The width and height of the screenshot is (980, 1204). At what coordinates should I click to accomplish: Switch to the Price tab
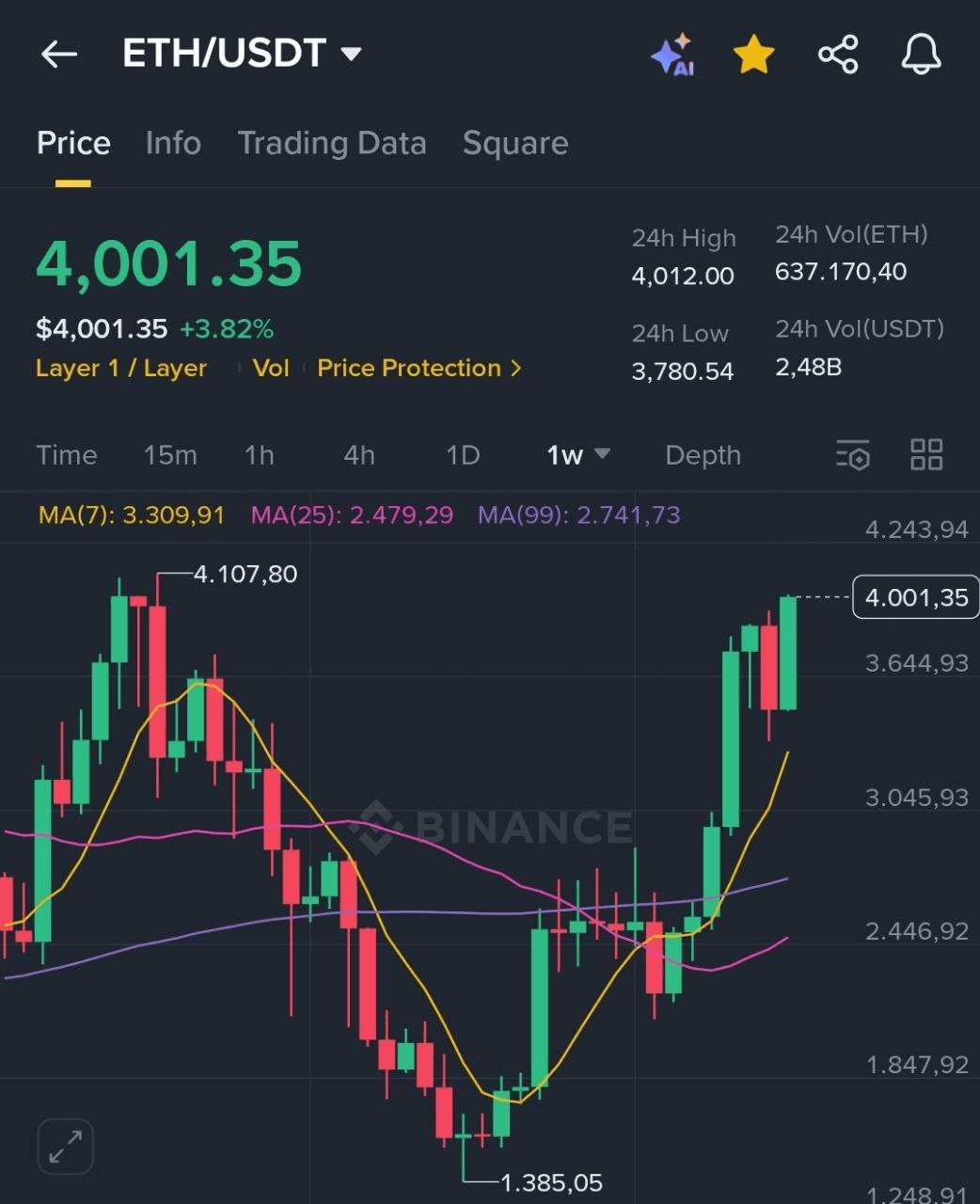(73, 143)
